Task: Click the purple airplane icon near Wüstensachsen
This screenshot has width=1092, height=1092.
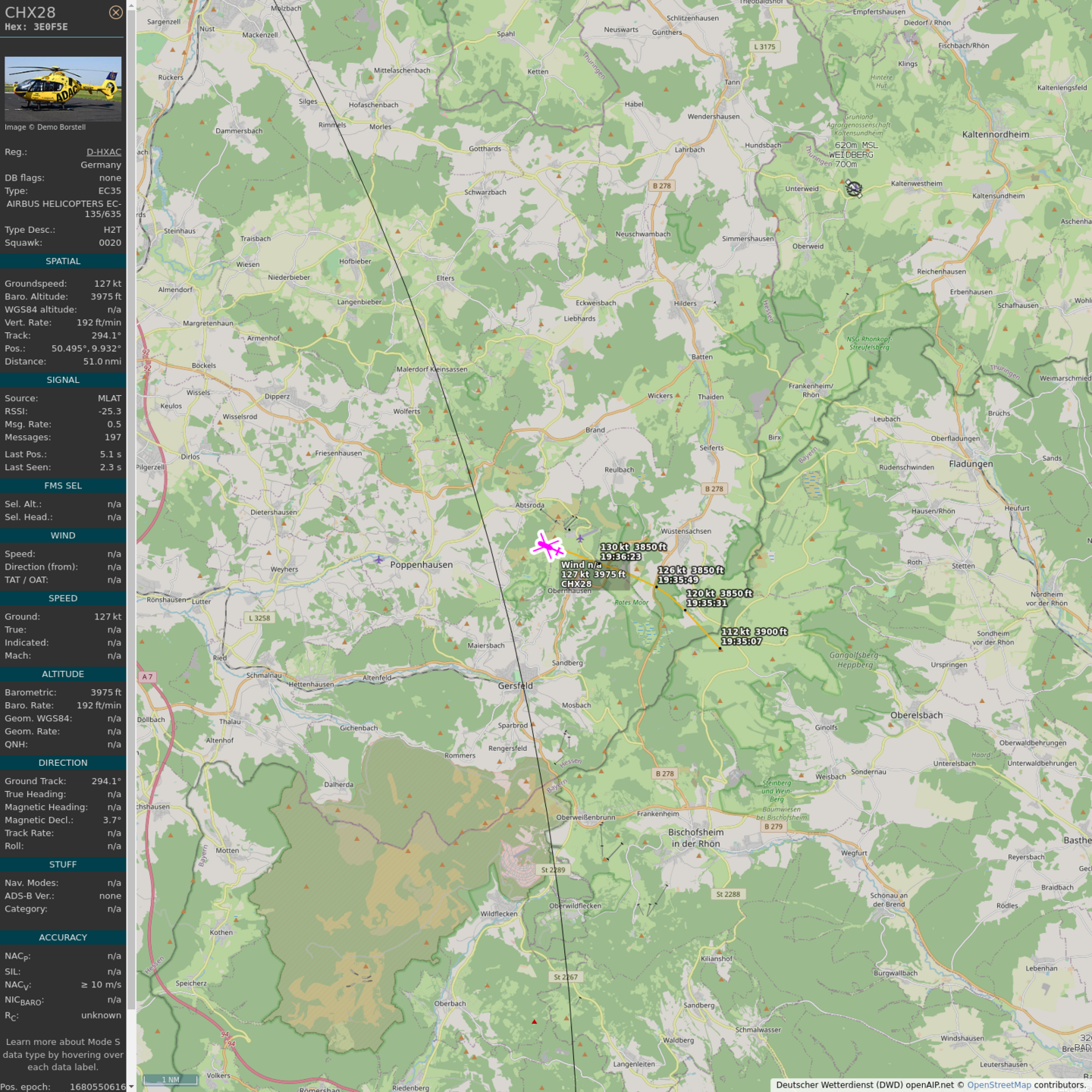Action: point(580,538)
